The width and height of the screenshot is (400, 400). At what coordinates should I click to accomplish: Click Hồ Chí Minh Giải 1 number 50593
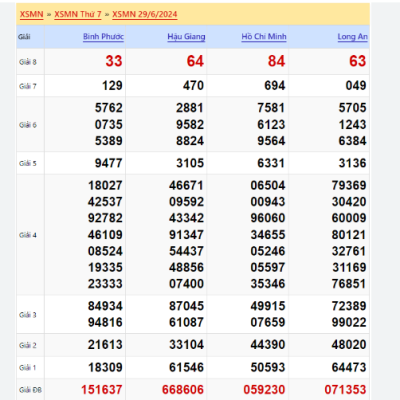pos(268,367)
